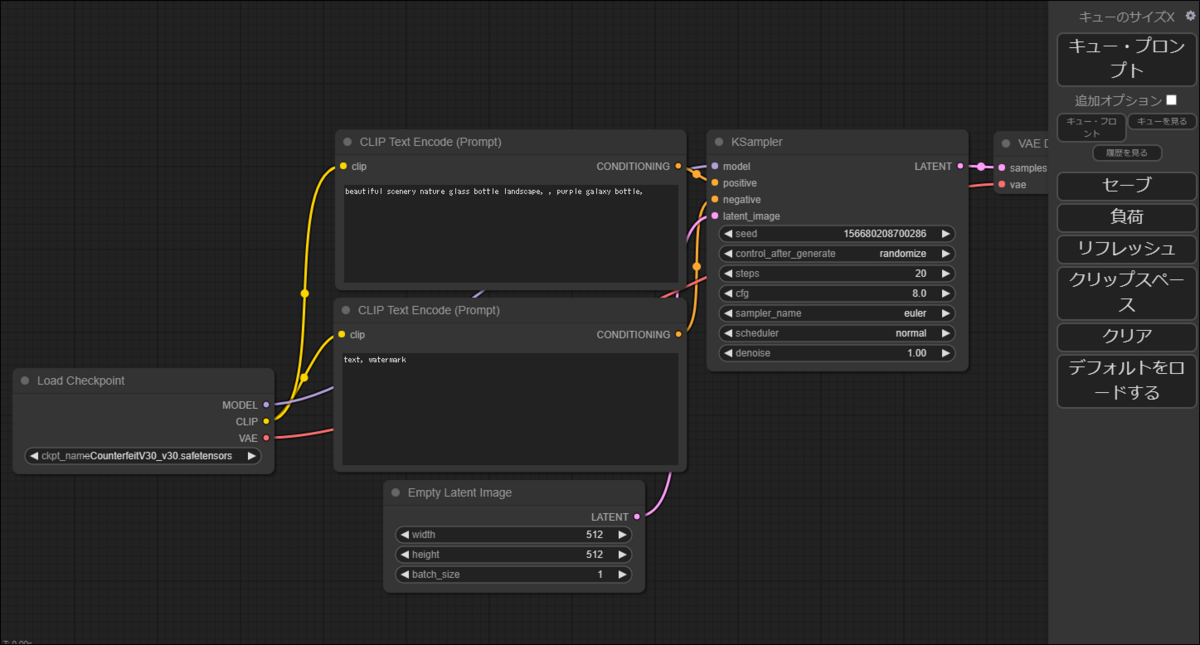The image size is (1200, 645).
Task: Click the right arrow of the seed widget
Action: [x=946, y=233]
